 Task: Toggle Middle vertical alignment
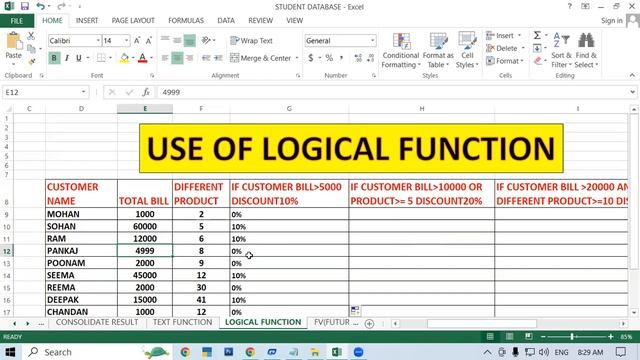[177, 40]
